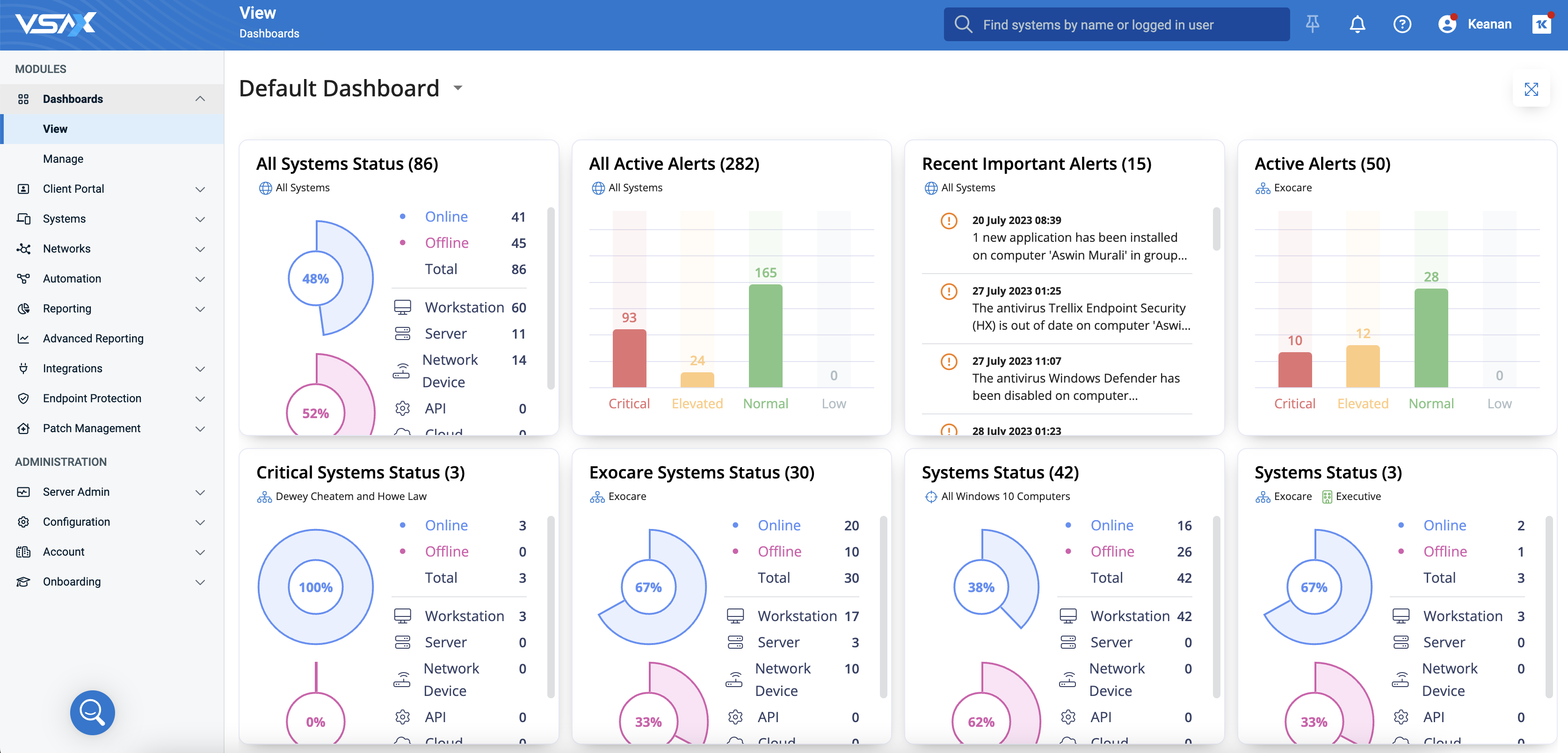This screenshot has width=1568, height=753.
Task: Select the View item under Dashboards
Action: pos(55,129)
